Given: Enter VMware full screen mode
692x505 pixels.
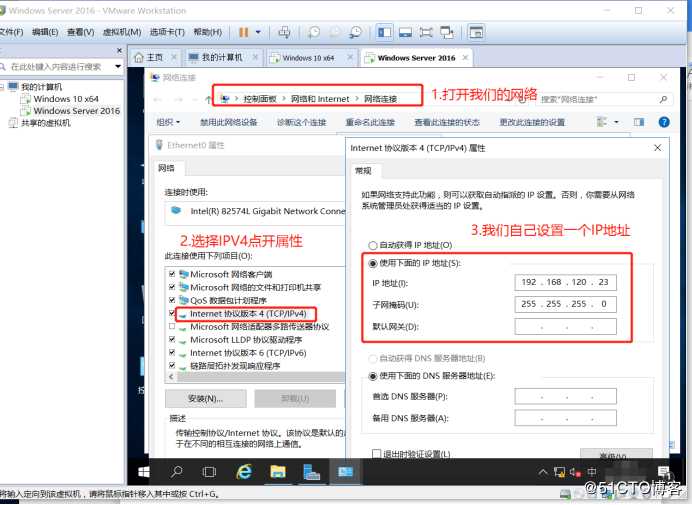Looking at the screenshot, I should pyautogui.click(x=426, y=32).
